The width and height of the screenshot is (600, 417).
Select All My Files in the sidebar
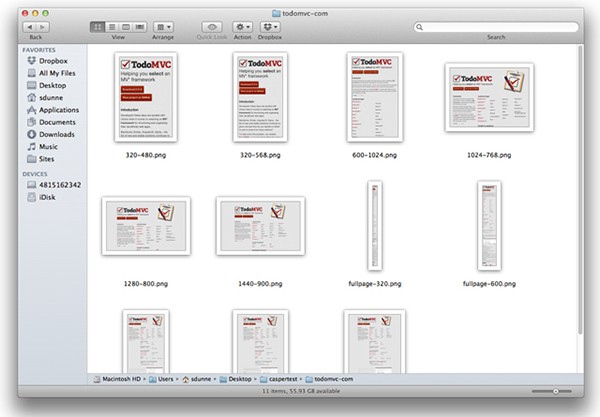point(58,73)
